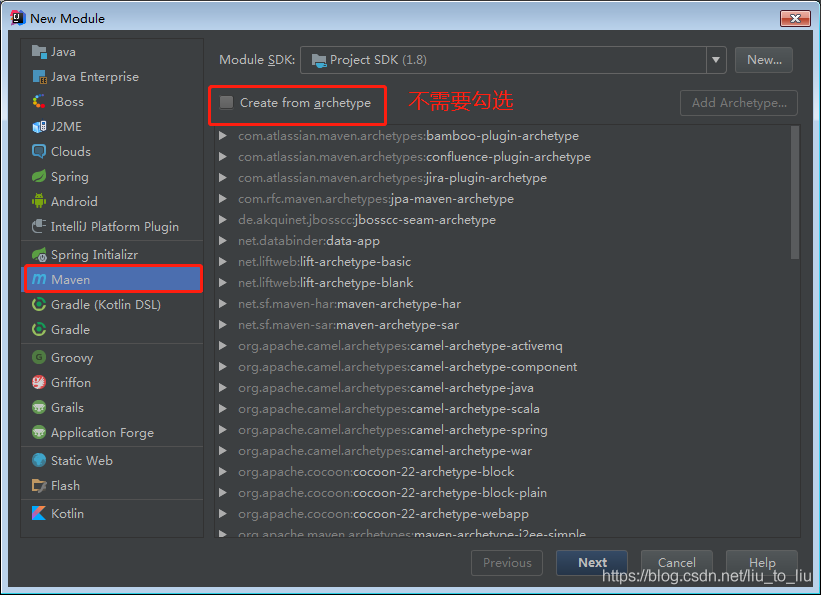Image resolution: width=821 pixels, height=595 pixels.
Task: Expand the lift-archetype-basic entry
Action: coord(223,261)
